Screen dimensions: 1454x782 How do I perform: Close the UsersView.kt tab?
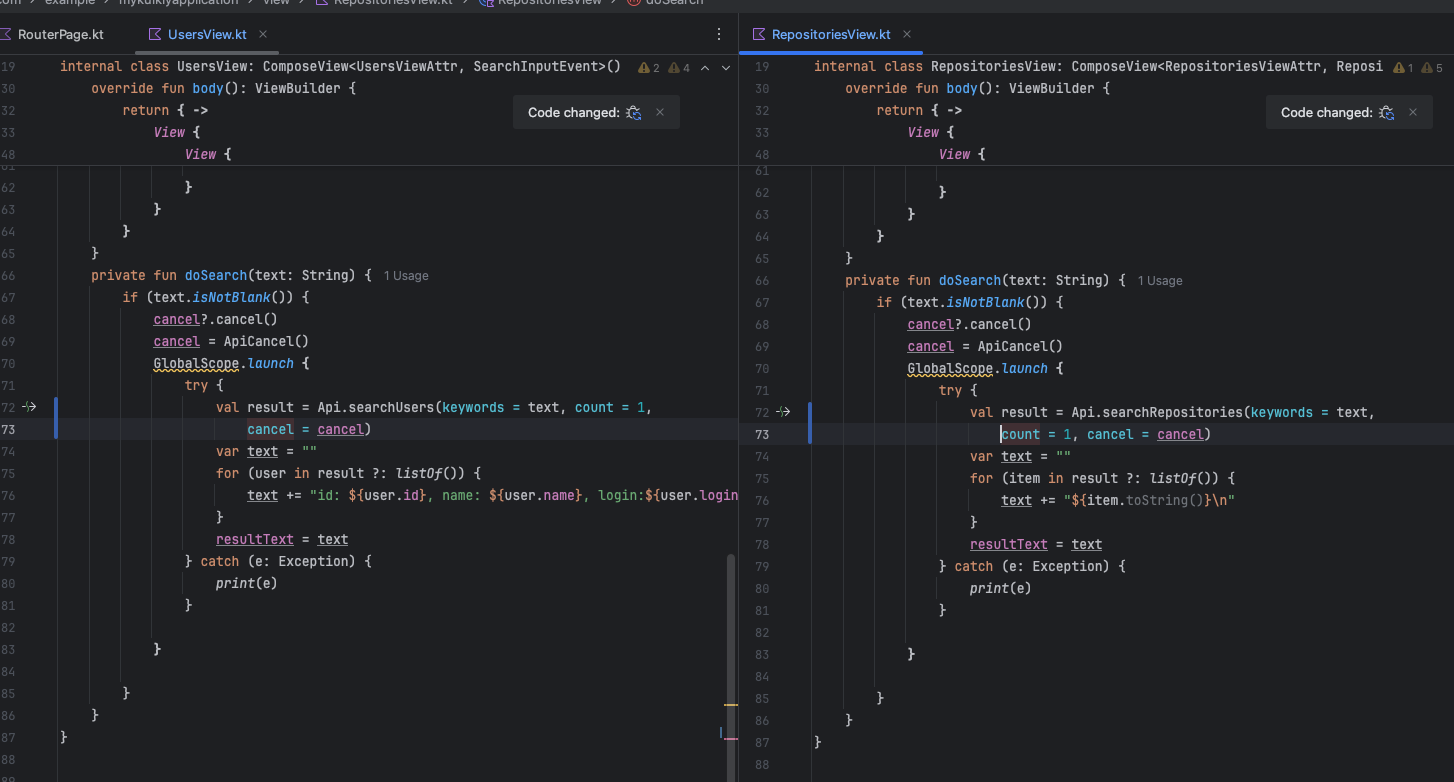[263, 34]
